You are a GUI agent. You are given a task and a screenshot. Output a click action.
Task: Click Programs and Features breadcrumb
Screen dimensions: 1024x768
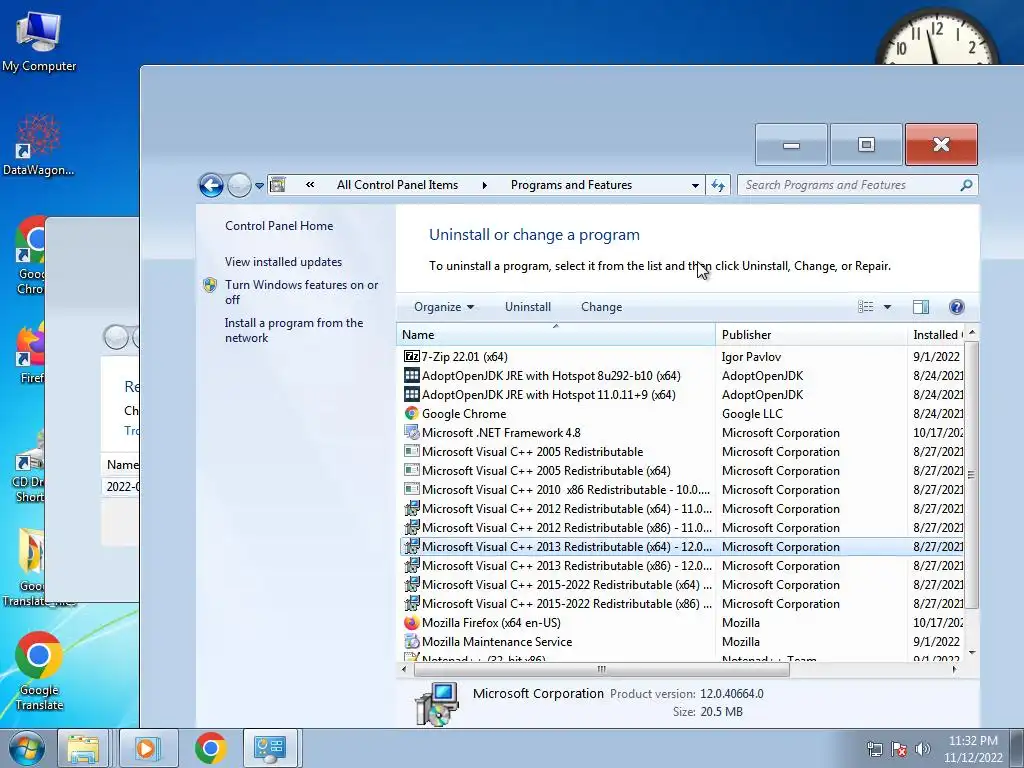pyautogui.click(x=571, y=185)
